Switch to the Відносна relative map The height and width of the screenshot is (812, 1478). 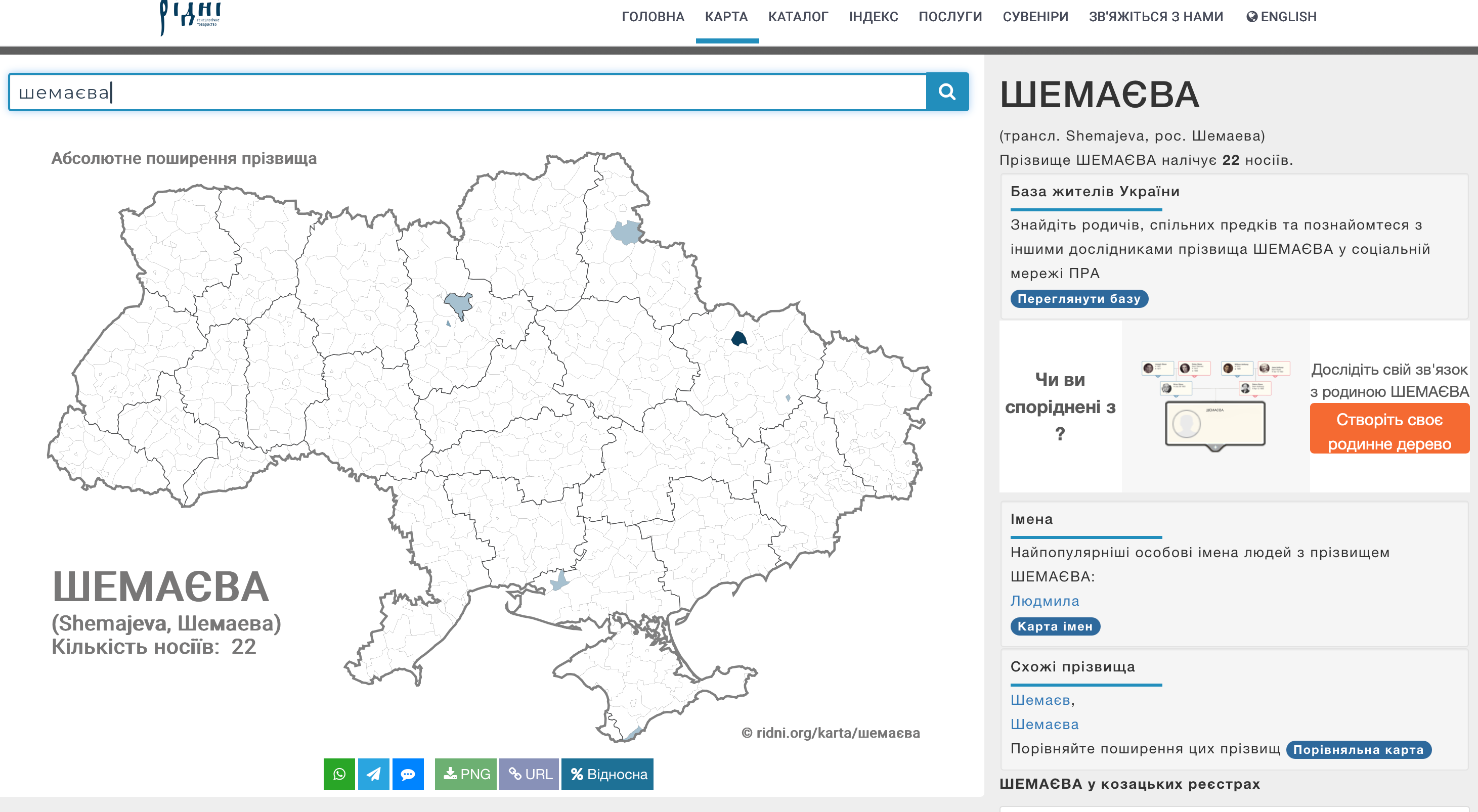click(607, 774)
